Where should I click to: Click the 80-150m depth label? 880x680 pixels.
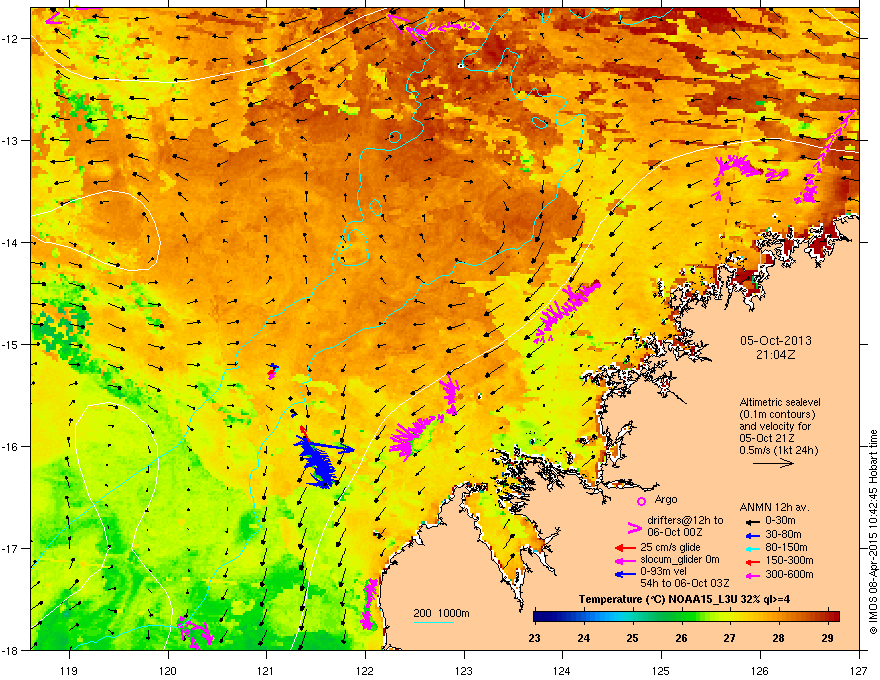786,547
